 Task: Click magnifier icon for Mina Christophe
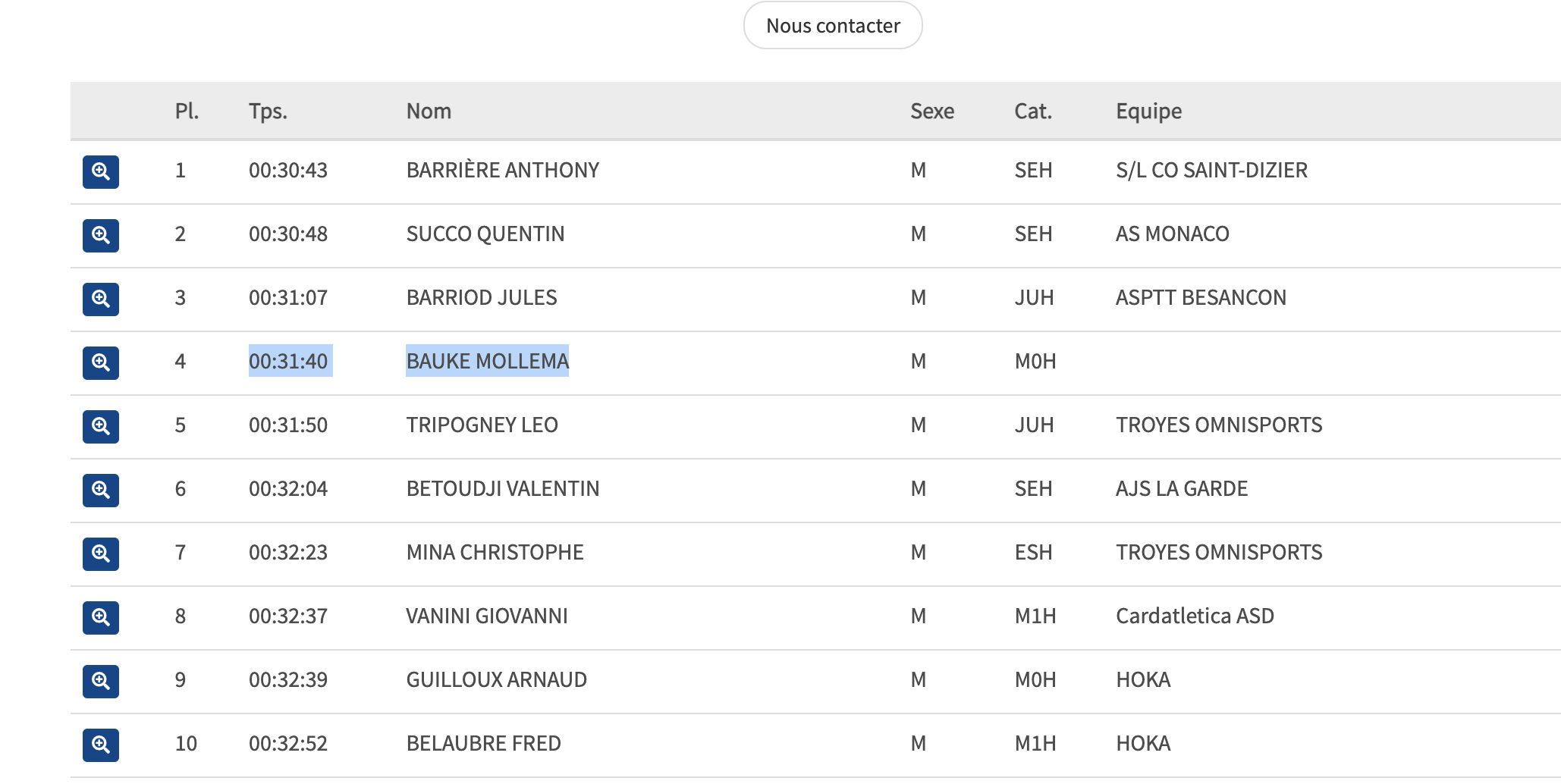click(x=101, y=554)
